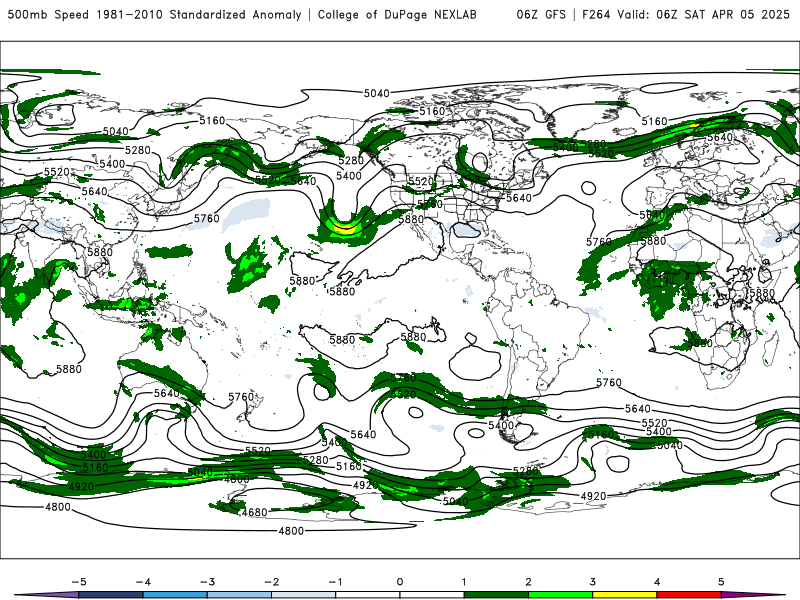Click the 'College of DuPage NEXLAB' text
800x600 pixels.
[397, 15]
